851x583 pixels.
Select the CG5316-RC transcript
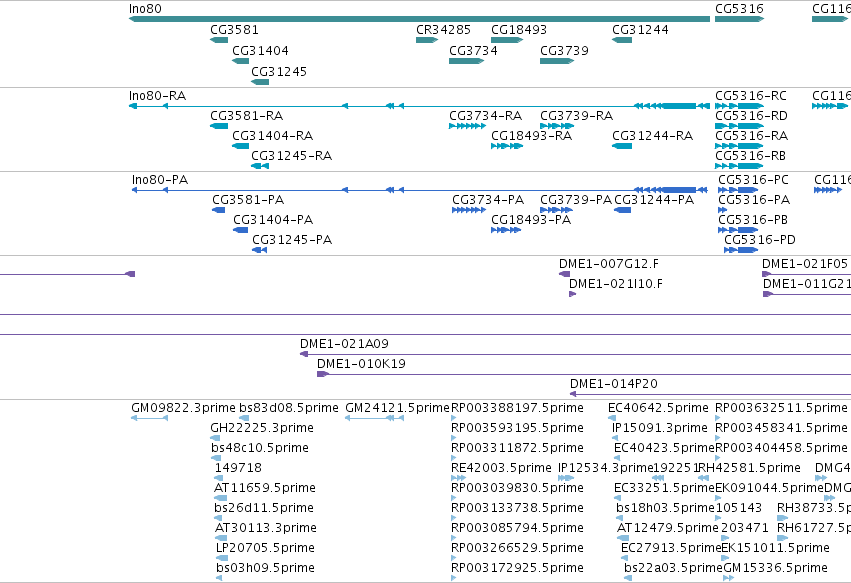739,106
